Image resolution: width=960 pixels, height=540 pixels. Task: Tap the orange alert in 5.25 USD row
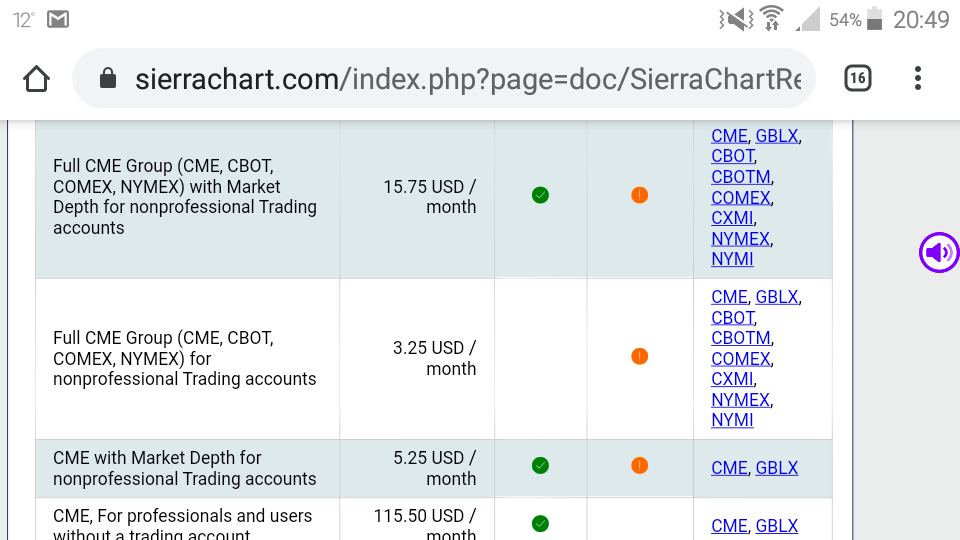pyautogui.click(x=639, y=466)
